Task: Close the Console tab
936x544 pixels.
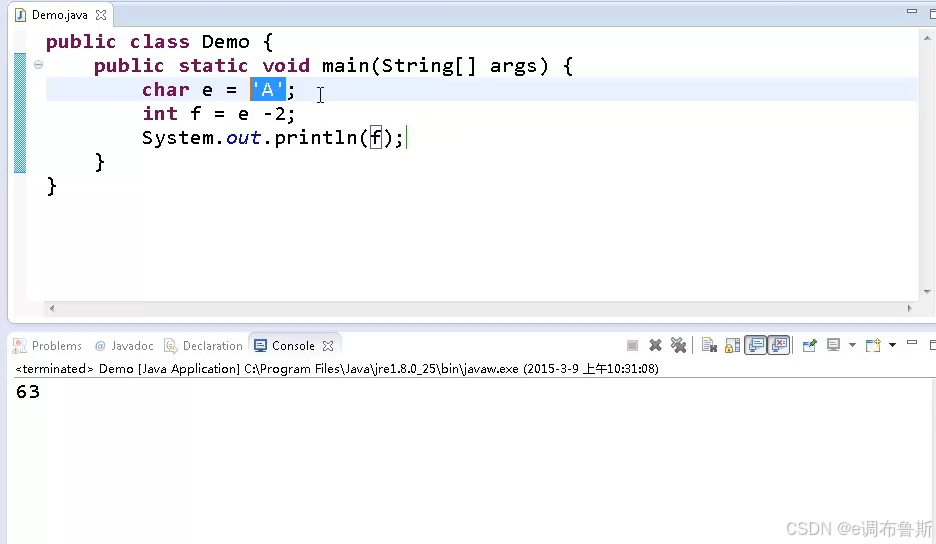Action: pos(328,346)
